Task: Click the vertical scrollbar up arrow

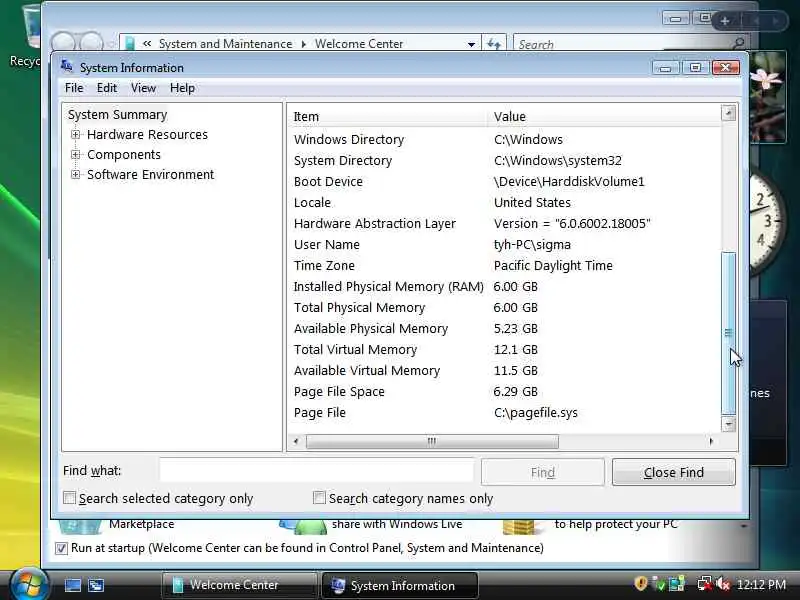Action: click(729, 113)
